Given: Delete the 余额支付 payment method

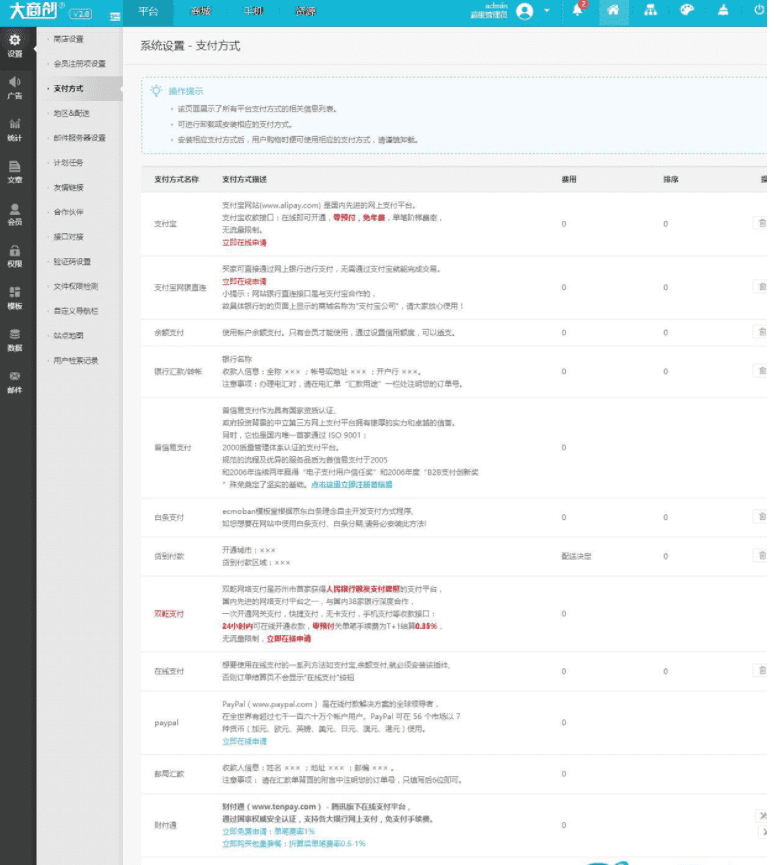Looking at the screenshot, I should 761,332.
